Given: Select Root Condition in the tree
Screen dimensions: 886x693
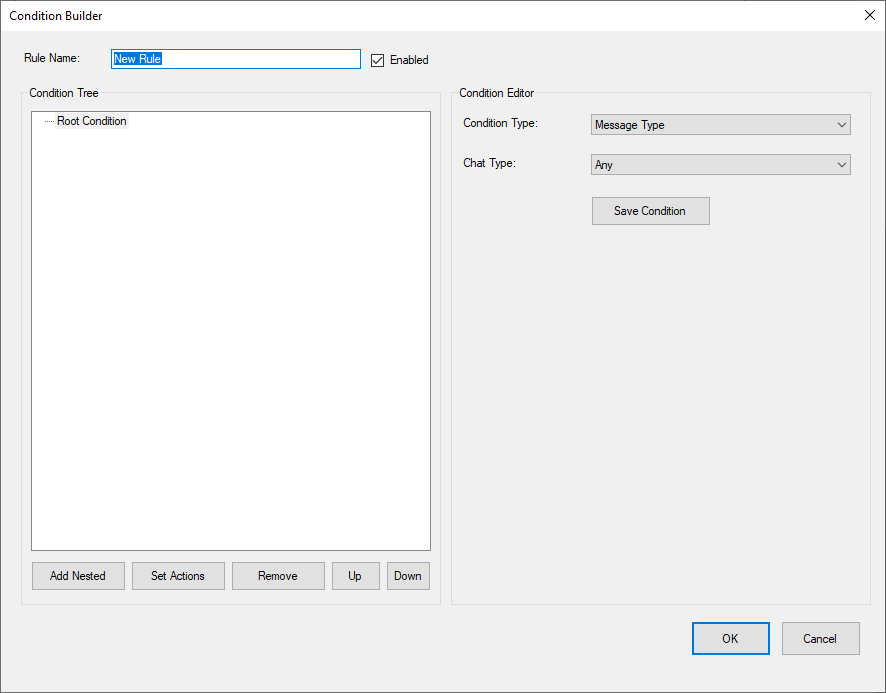Looking at the screenshot, I should point(92,121).
